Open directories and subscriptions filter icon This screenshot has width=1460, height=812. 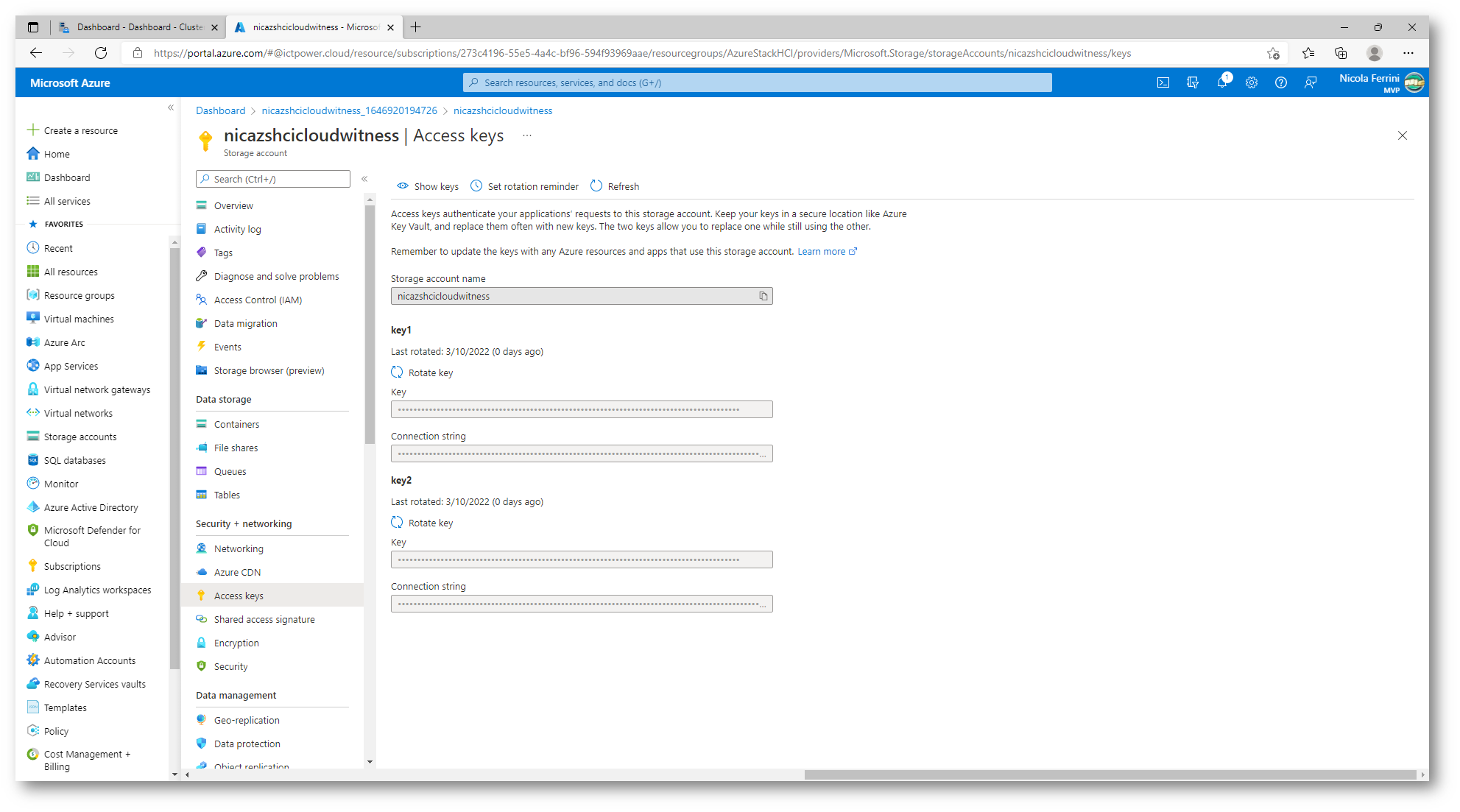1192,82
